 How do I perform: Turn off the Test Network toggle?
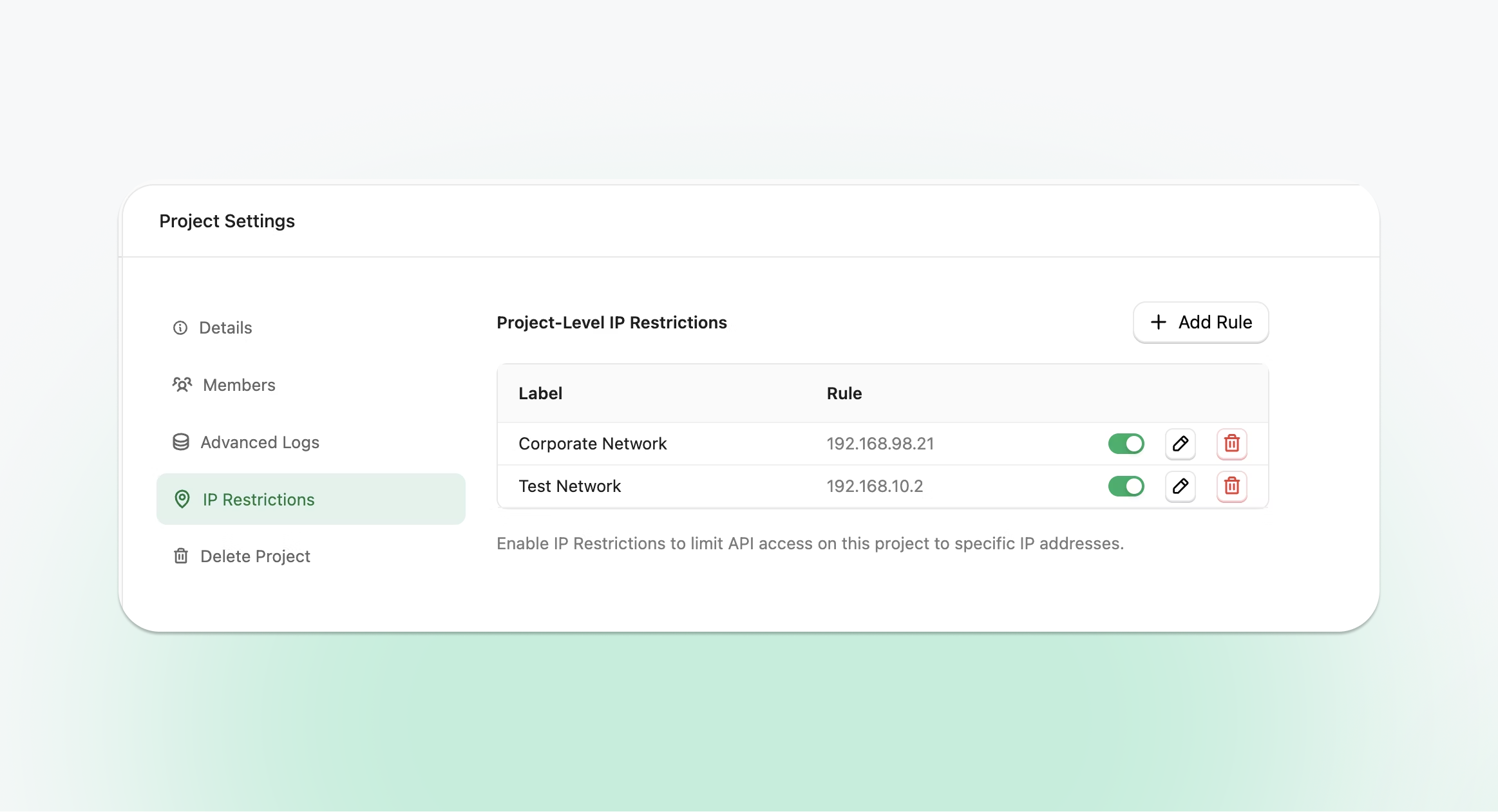coord(1126,486)
